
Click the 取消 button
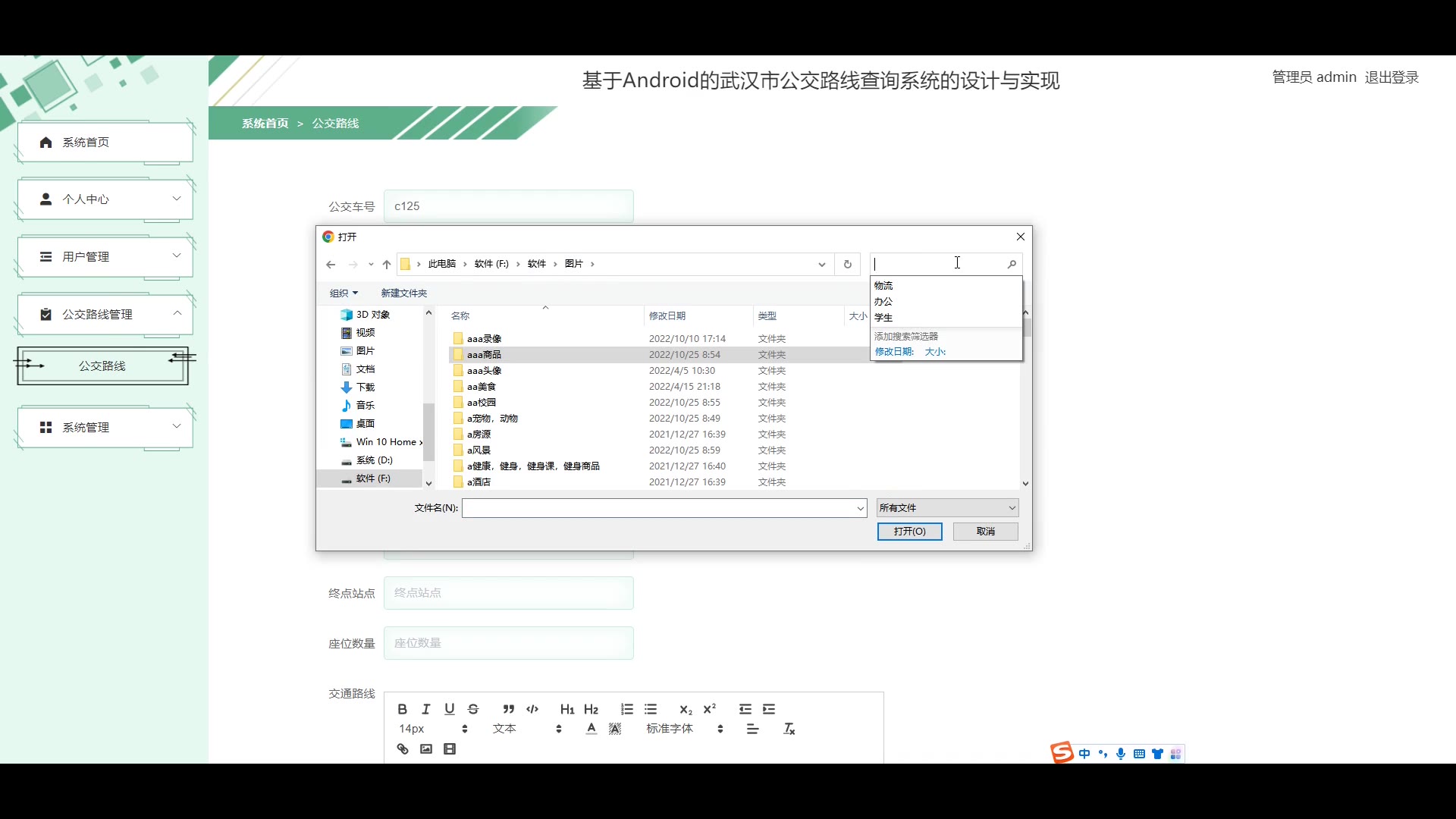coord(985,532)
